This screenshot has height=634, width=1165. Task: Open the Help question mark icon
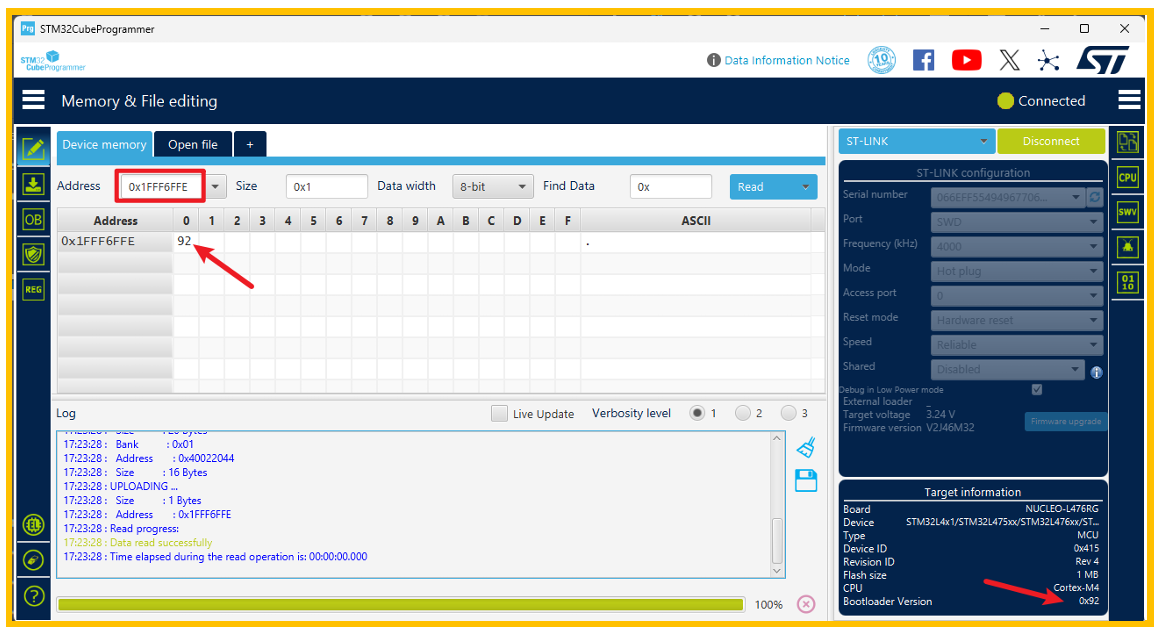[x=33, y=596]
